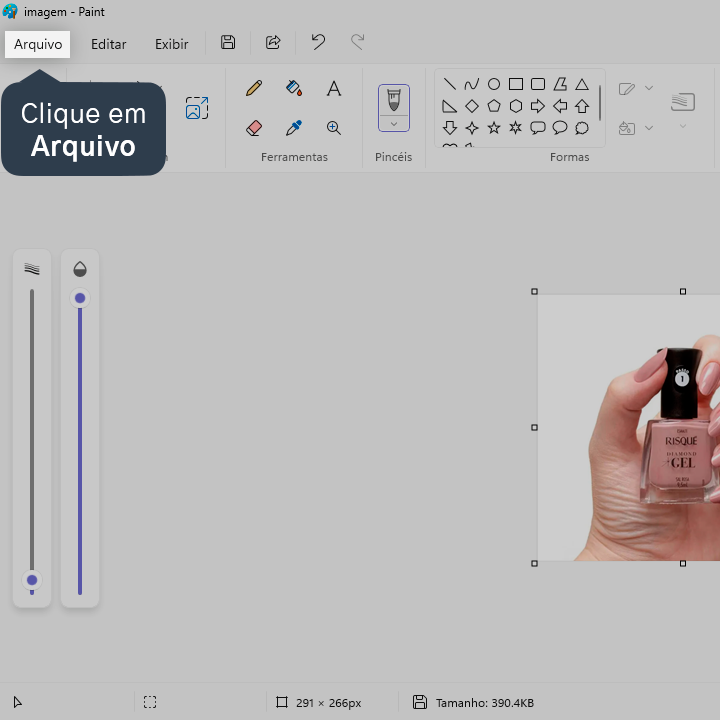
Task: Select the polygon shape
Action: coord(560,84)
